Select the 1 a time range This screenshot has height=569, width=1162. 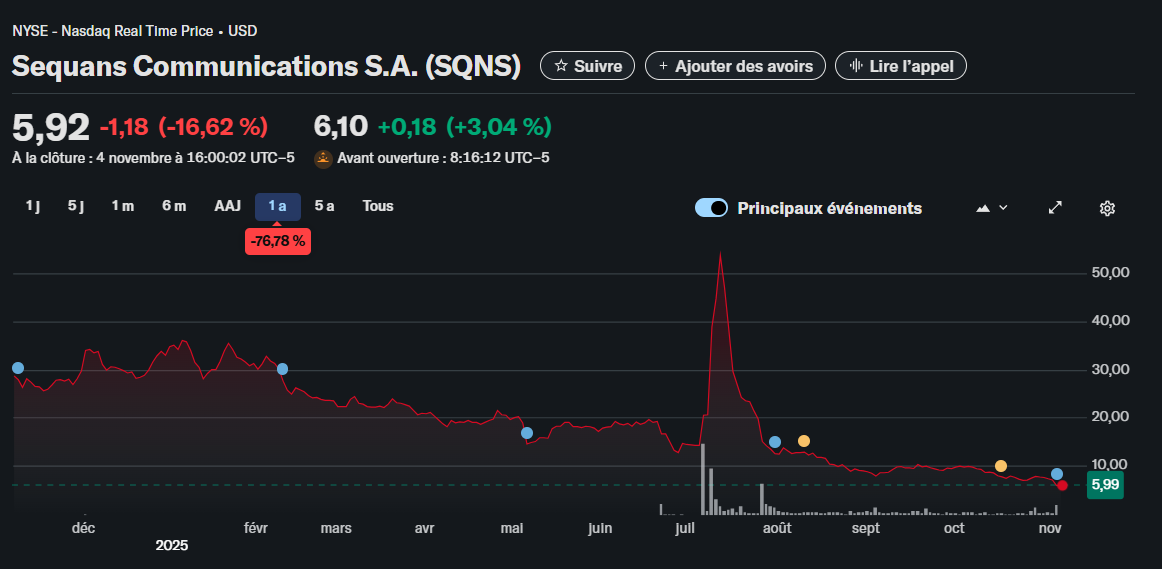(278, 206)
